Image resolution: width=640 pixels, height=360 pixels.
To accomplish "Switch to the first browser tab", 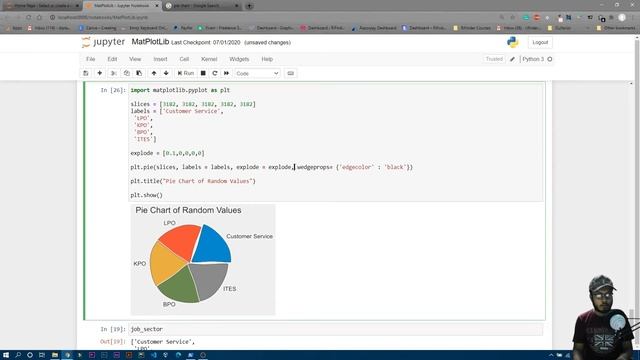I will click(x=42, y=6).
